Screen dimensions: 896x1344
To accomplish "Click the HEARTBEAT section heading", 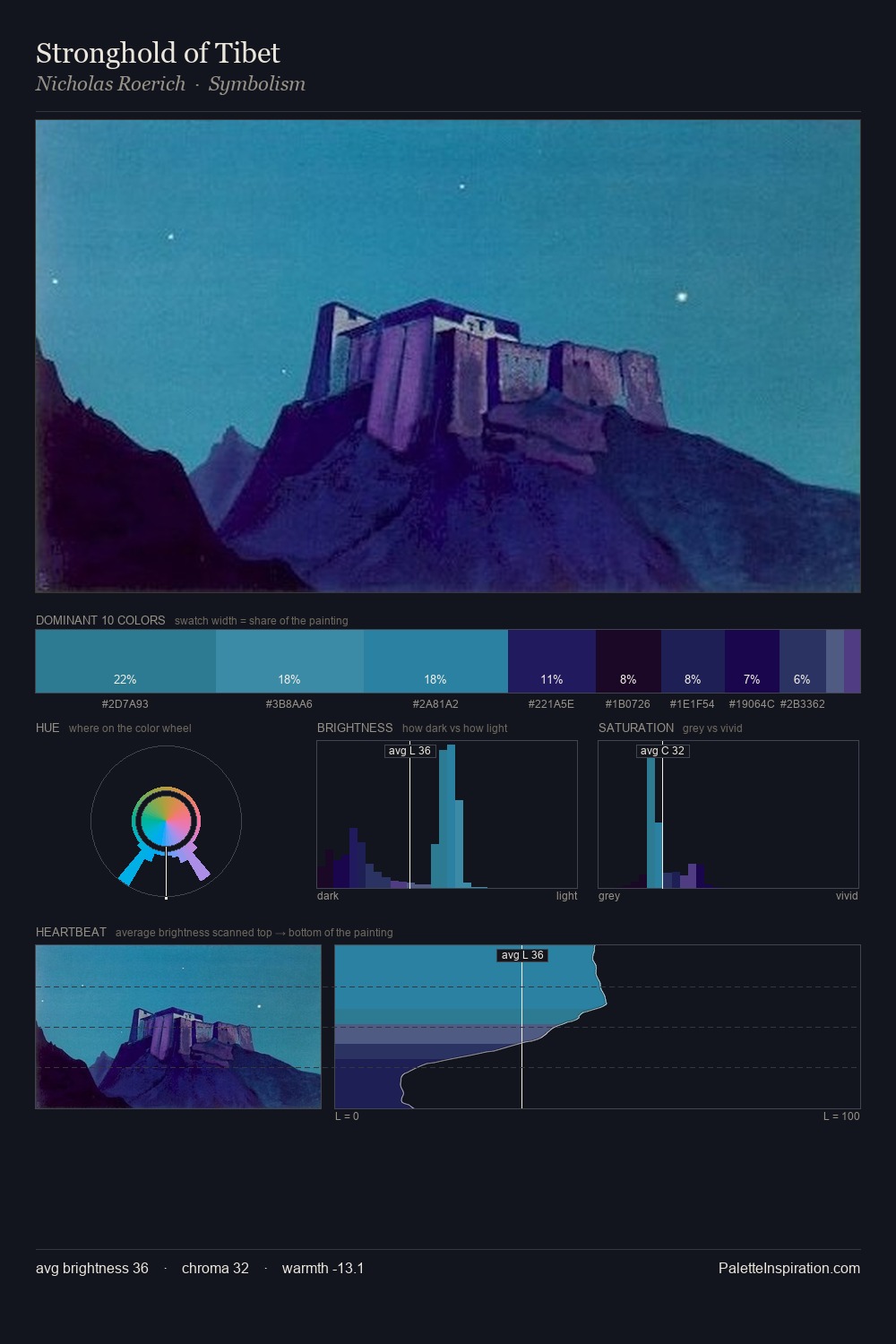I will (x=71, y=932).
